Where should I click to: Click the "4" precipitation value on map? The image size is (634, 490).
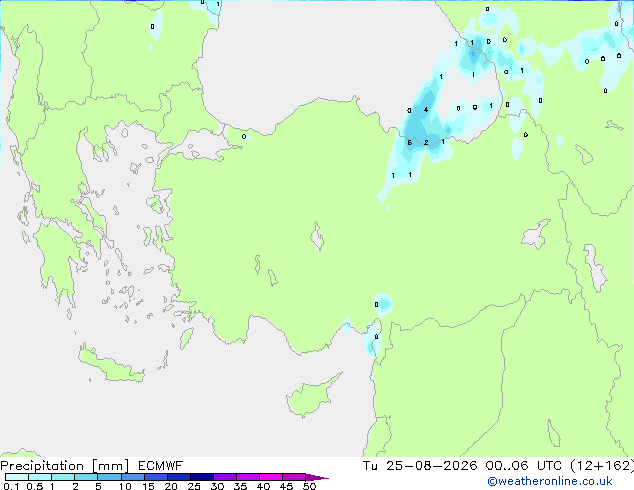(426, 110)
